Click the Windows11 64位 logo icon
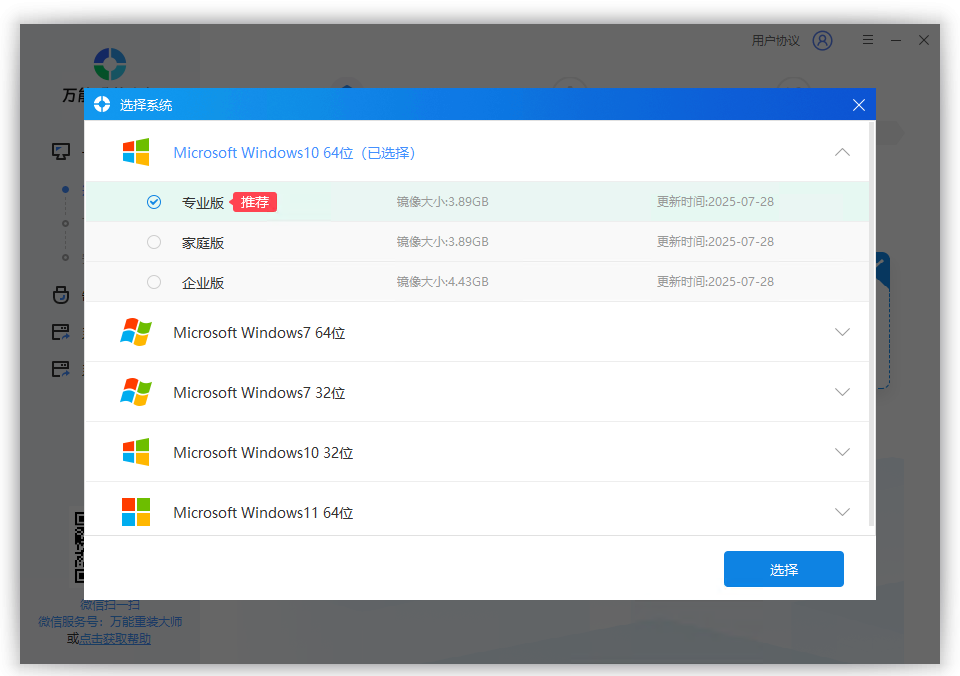Image resolution: width=960 pixels, height=676 pixels. (x=136, y=512)
